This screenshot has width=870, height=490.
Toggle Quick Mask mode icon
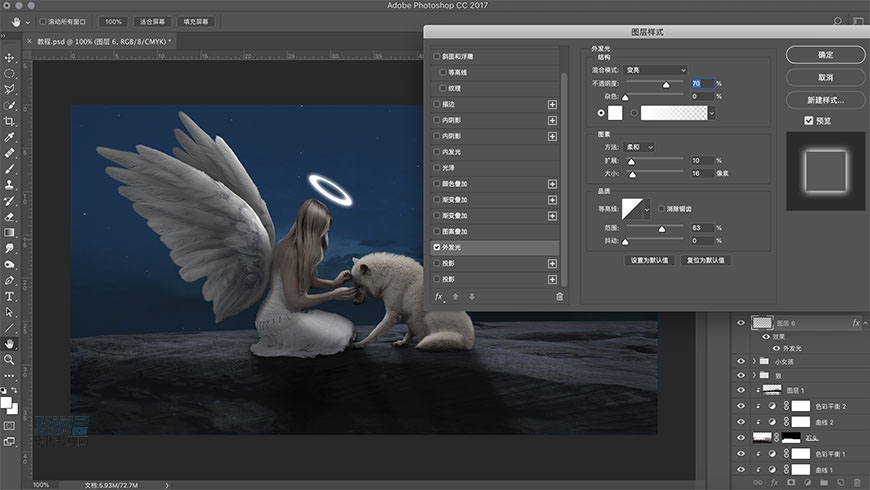tap(9, 426)
